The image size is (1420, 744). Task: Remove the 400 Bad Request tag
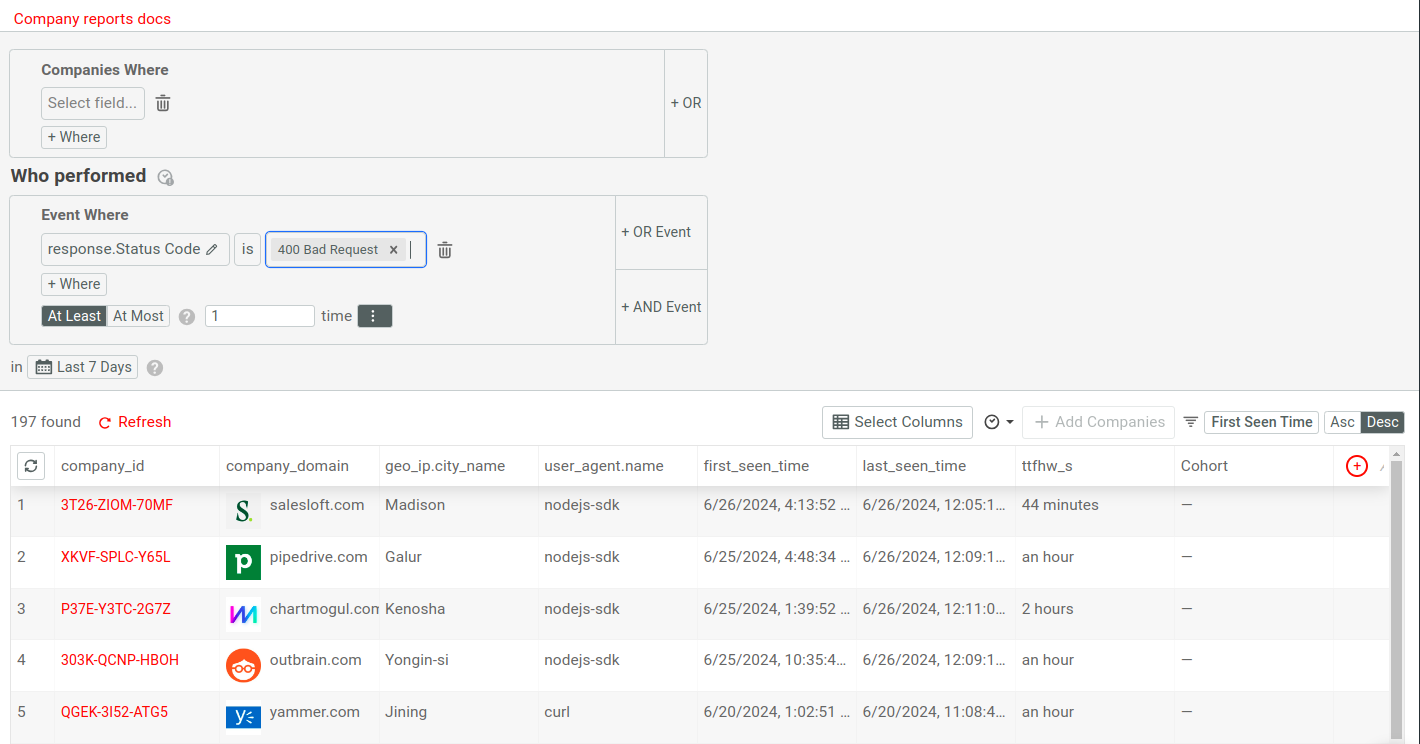tap(393, 250)
